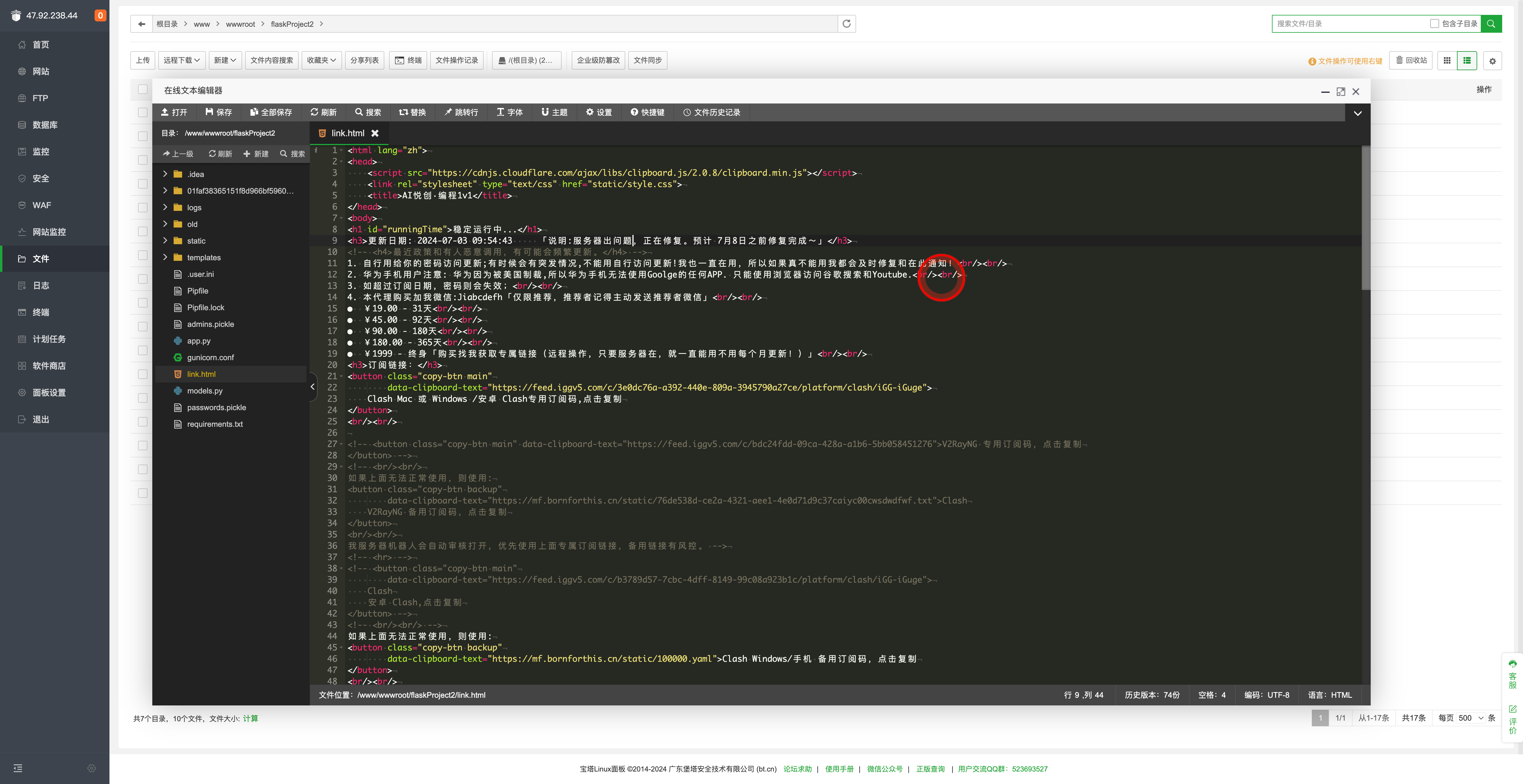Click 全部保存 to save all files
Screen dimensions: 1523x784
(x=271, y=112)
